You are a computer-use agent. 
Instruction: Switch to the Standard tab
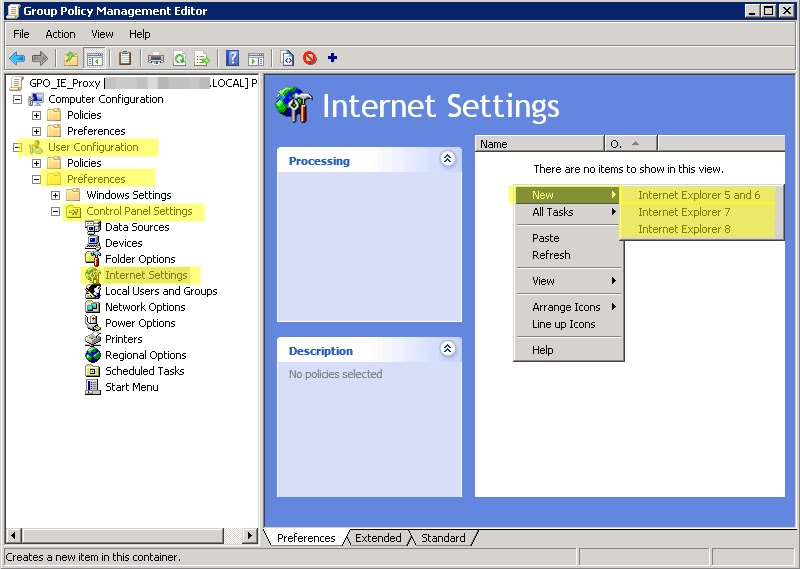pyautogui.click(x=443, y=538)
